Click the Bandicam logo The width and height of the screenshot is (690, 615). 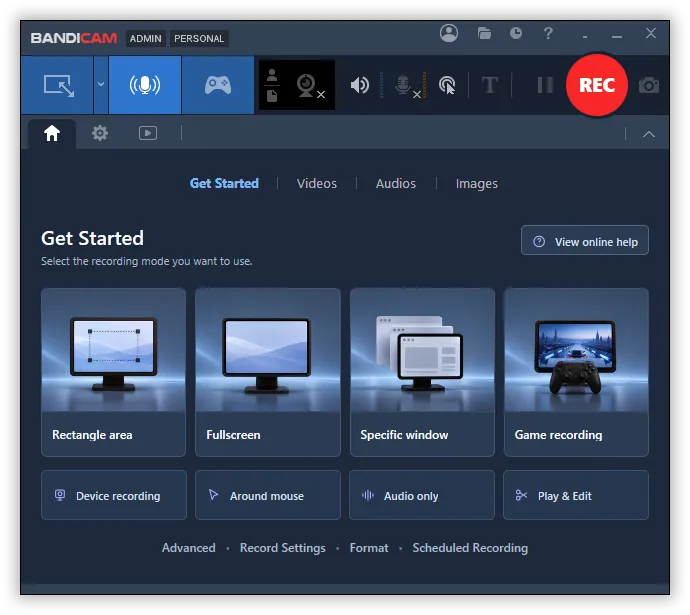point(74,38)
